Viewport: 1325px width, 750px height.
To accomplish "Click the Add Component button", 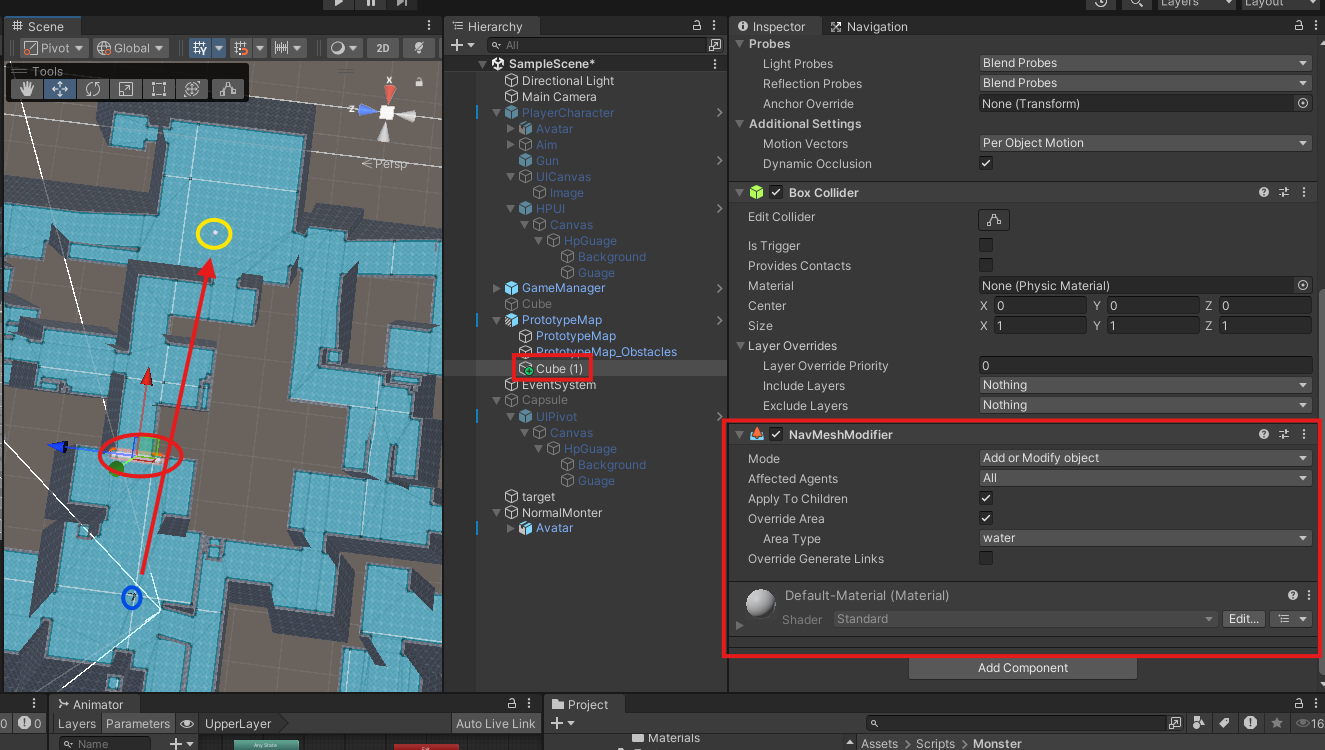I will tap(1023, 668).
